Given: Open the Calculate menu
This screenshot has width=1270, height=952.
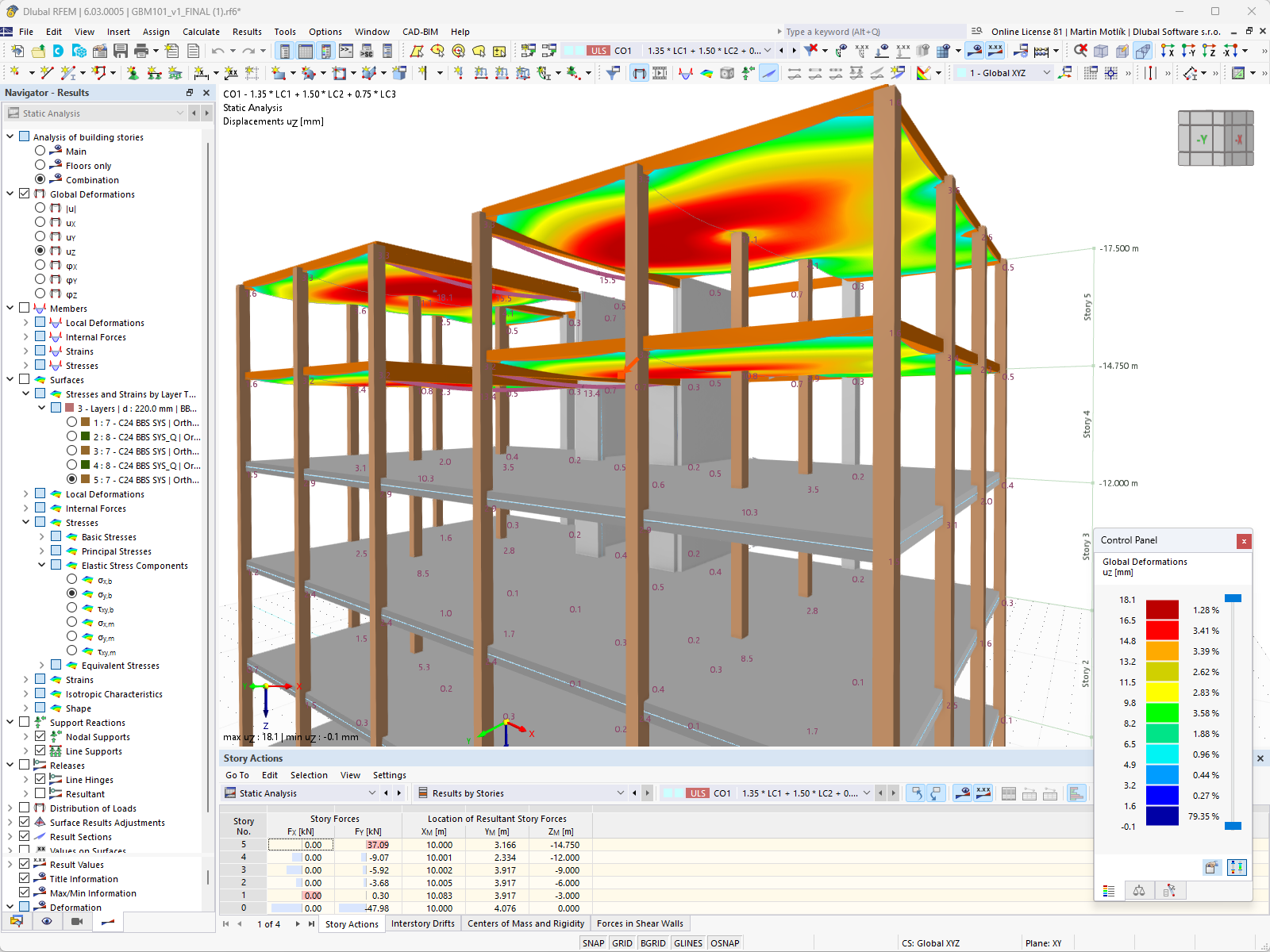Looking at the screenshot, I should point(201,32).
